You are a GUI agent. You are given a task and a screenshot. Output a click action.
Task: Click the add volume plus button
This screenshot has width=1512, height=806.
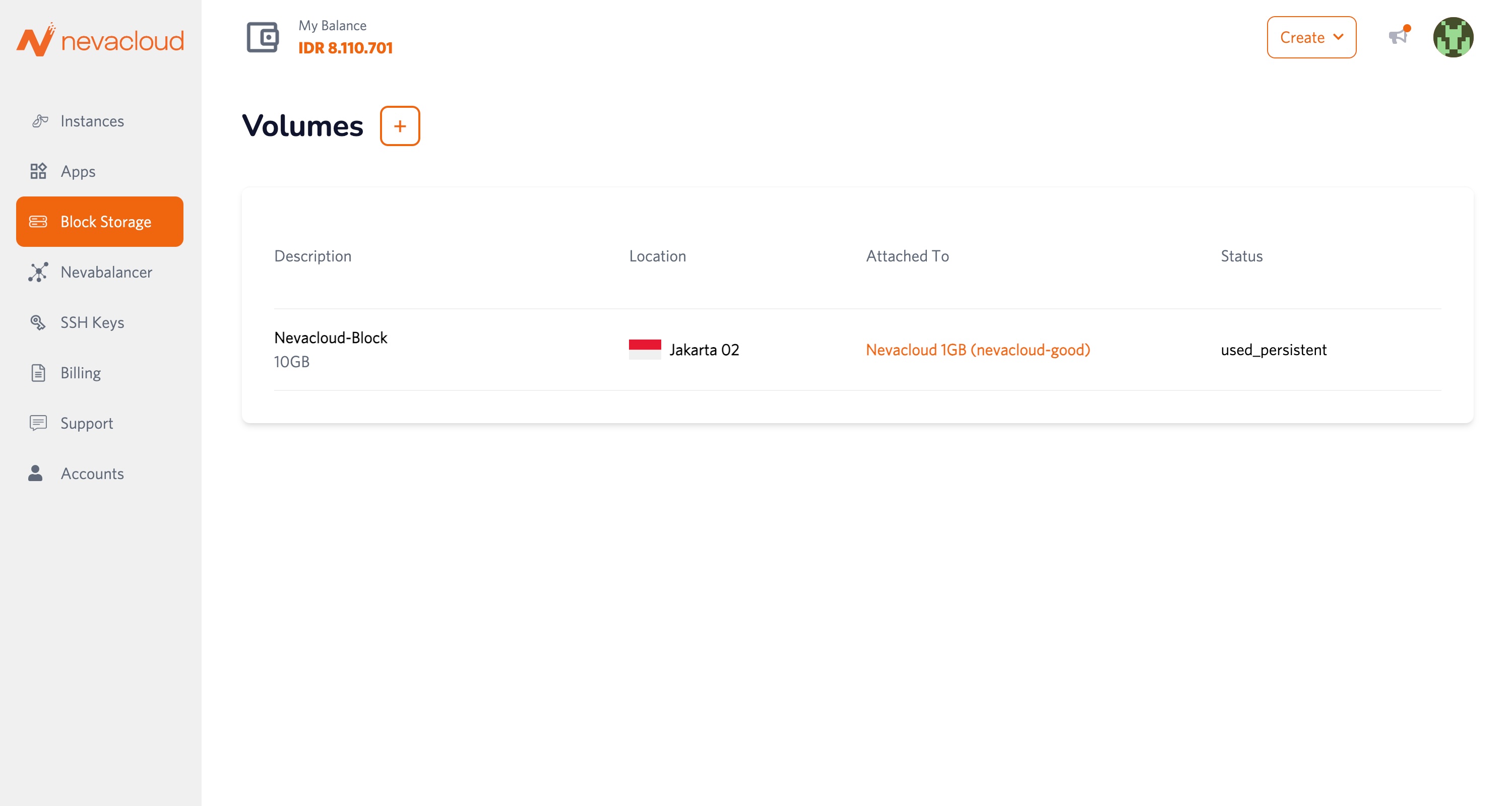[x=400, y=125]
